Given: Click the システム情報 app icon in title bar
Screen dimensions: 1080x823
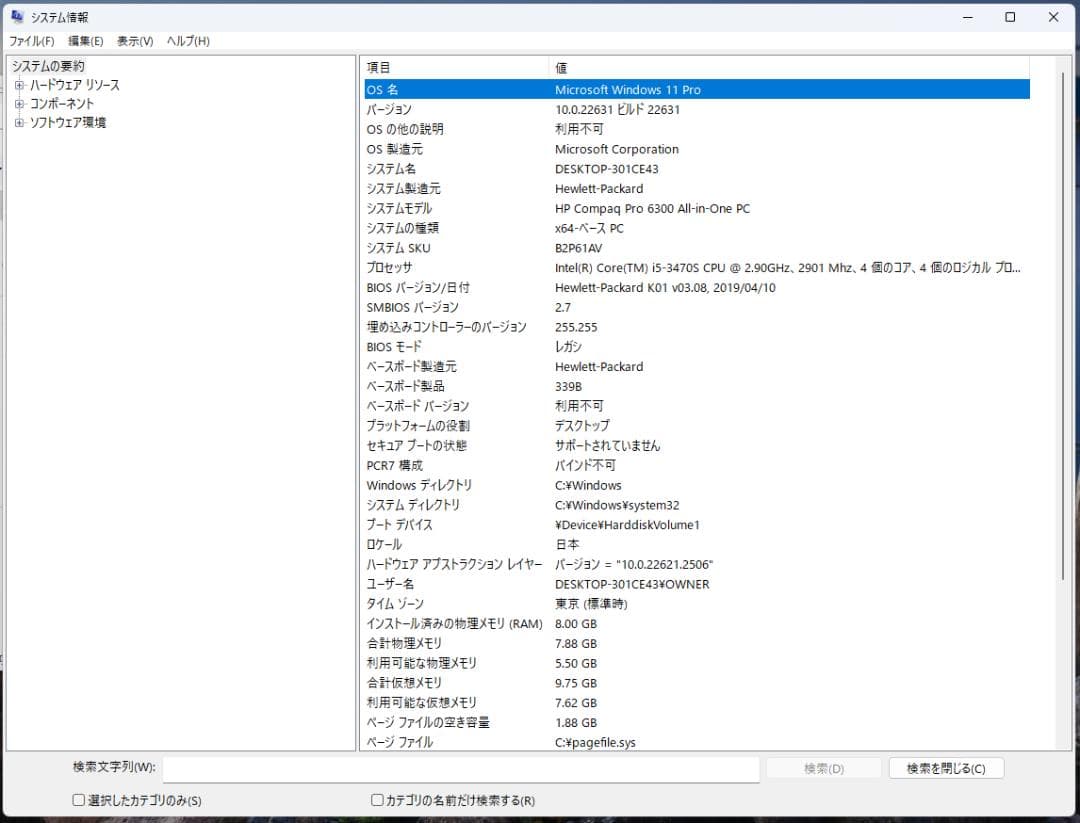Looking at the screenshot, I should 18,16.
